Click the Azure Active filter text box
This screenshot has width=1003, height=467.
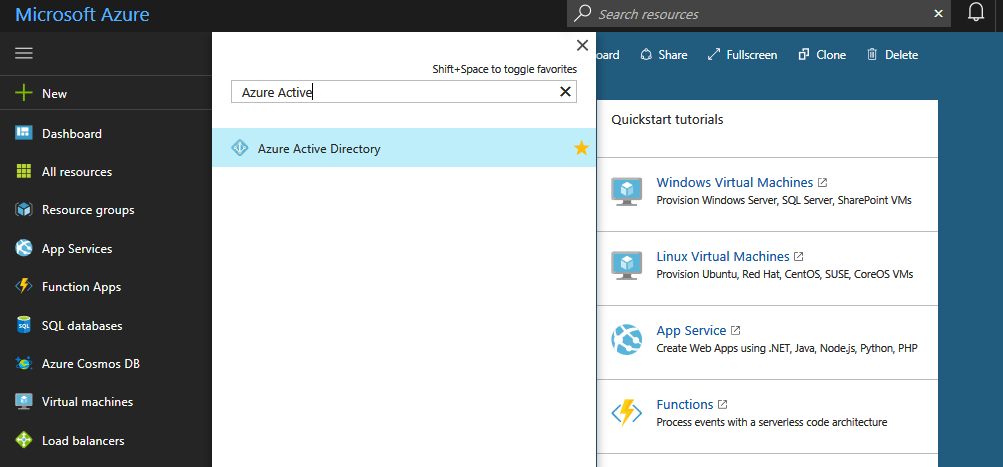click(404, 91)
